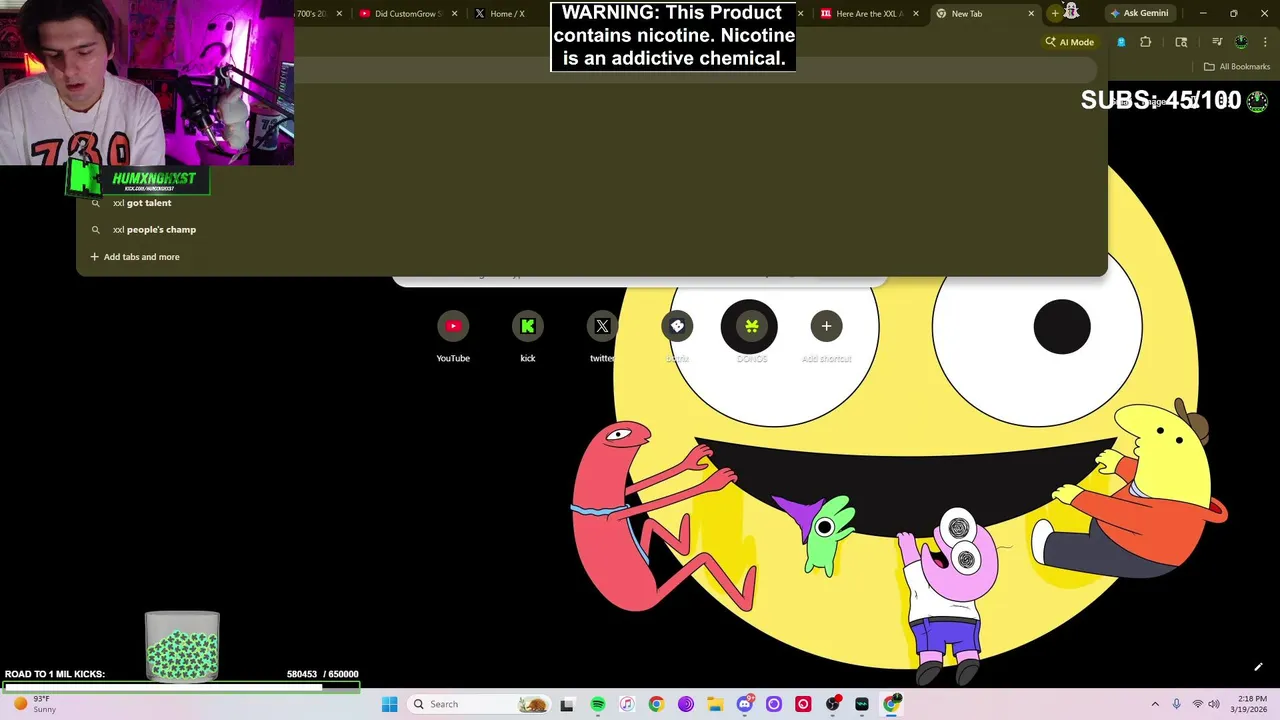Close the New Tab tab
The width and height of the screenshot is (1280, 720).
click(1031, 13)
